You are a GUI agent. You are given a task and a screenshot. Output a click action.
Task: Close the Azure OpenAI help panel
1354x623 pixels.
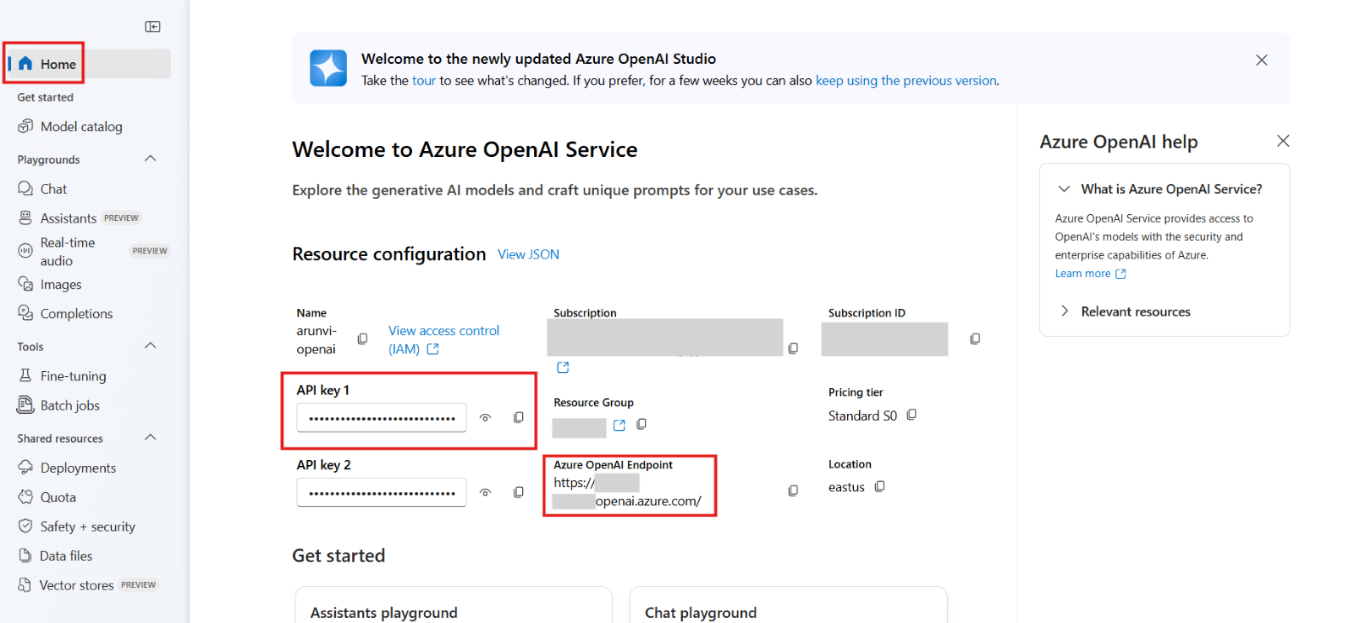coord(1283,141)
